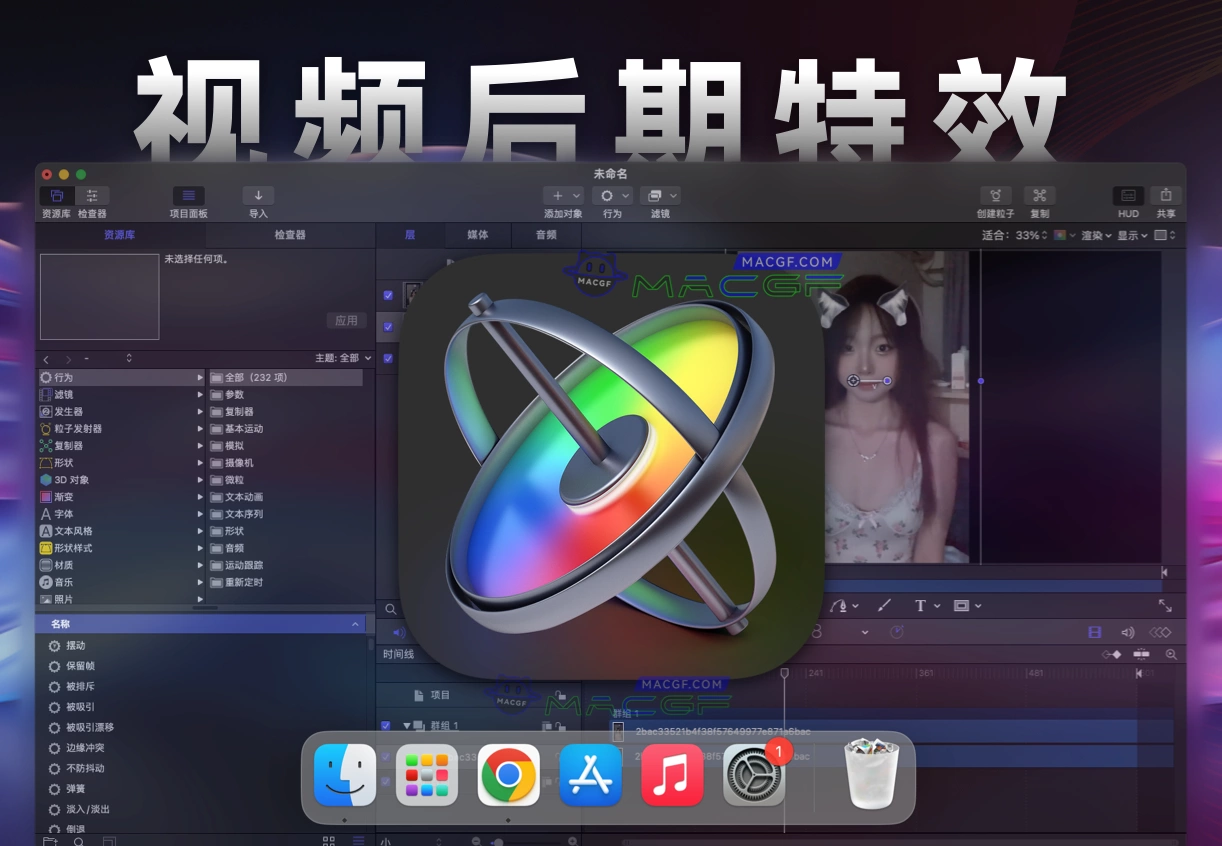
Task: Select the 3D 对象 library category
Action: point(121,480)
